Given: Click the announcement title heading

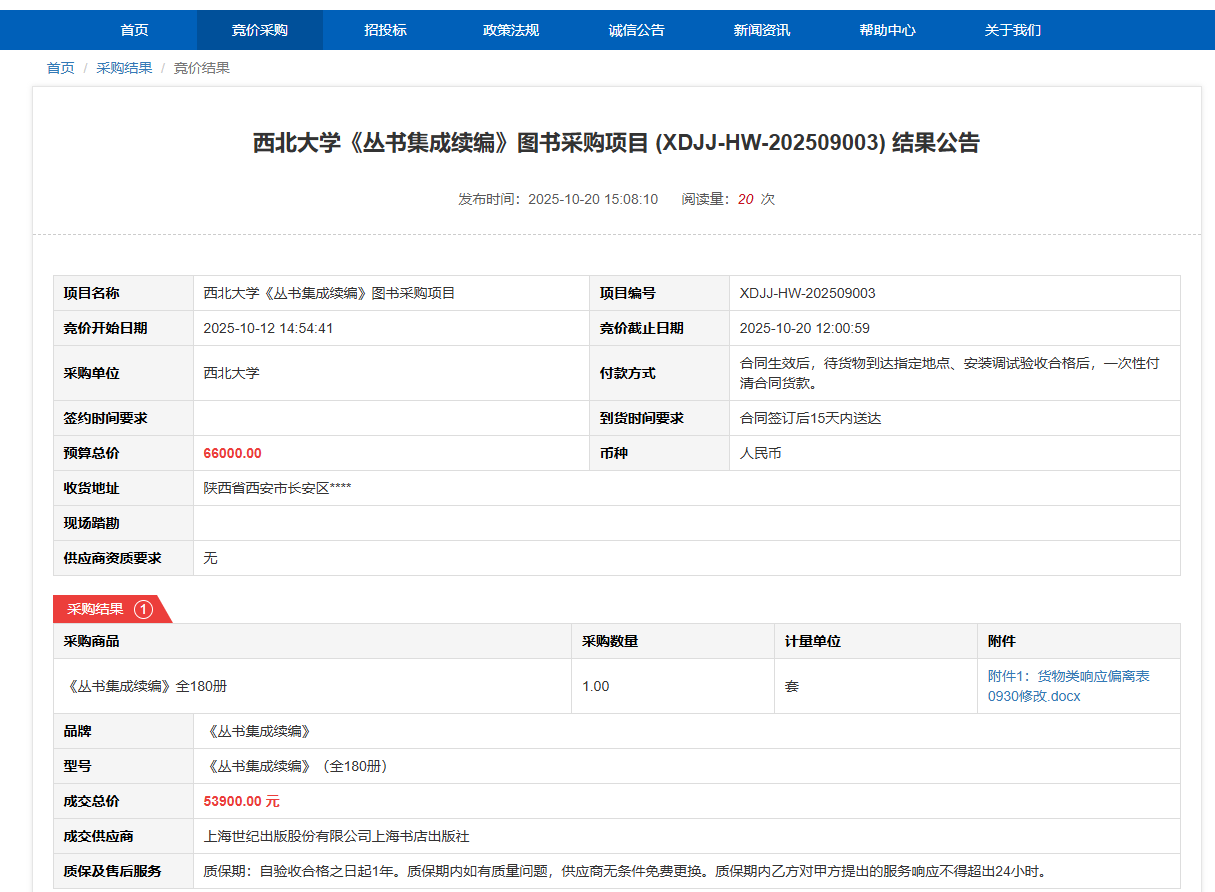Looking at the screenshot, I should tap(616, 143).
